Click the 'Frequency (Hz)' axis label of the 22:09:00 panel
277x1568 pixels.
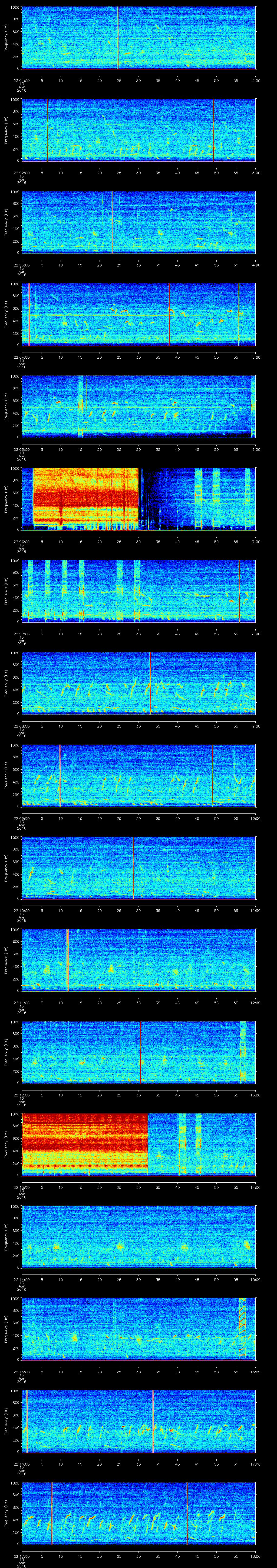[6, 775]
